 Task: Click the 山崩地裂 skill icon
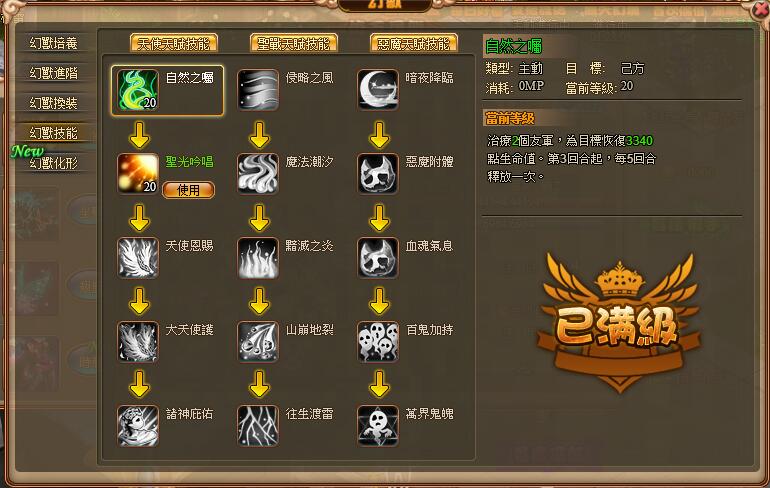pyautogui.click(x=258, y=342)
